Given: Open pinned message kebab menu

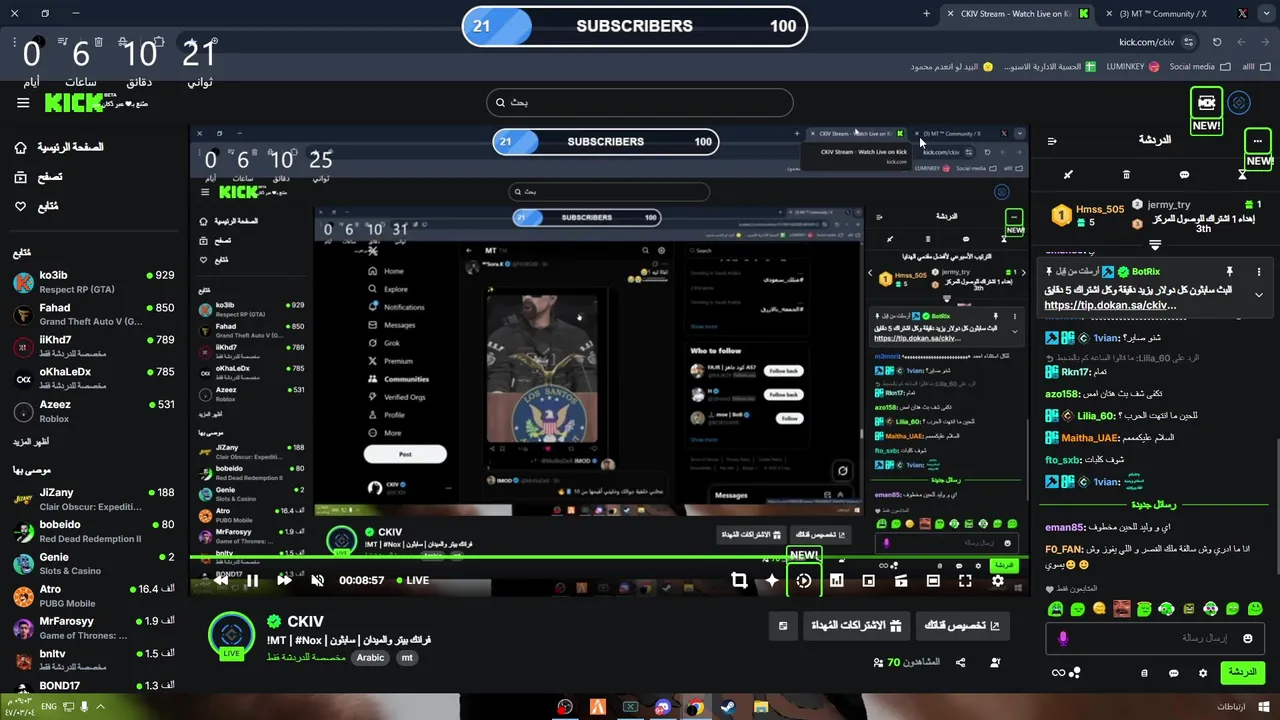Looking at the screenshot, I should pos(1259,272).
